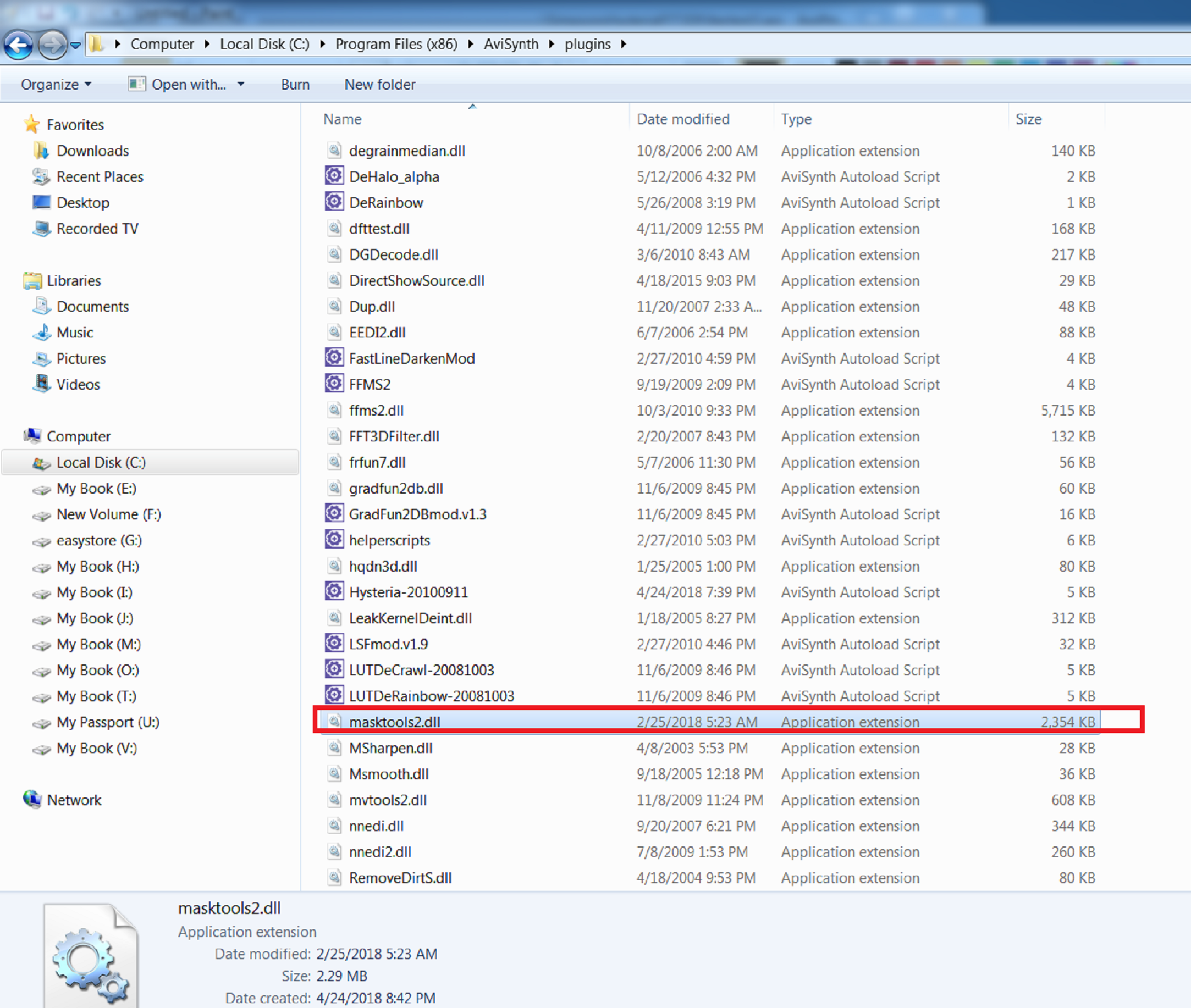Create a New folder

point(379,85)
